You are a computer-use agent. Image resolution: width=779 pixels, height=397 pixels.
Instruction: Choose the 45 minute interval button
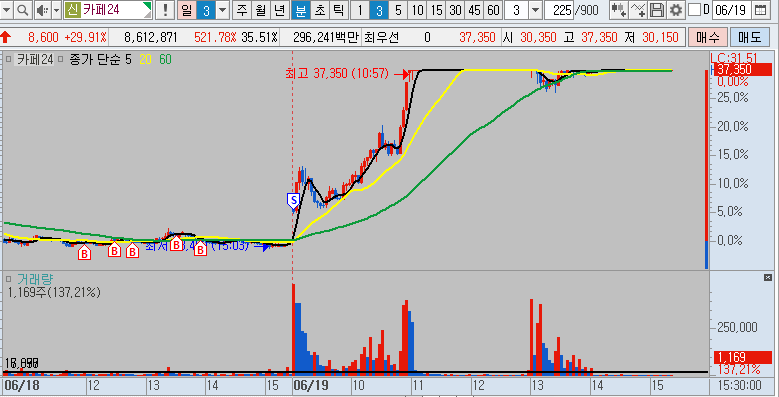[x=474, y=10]
